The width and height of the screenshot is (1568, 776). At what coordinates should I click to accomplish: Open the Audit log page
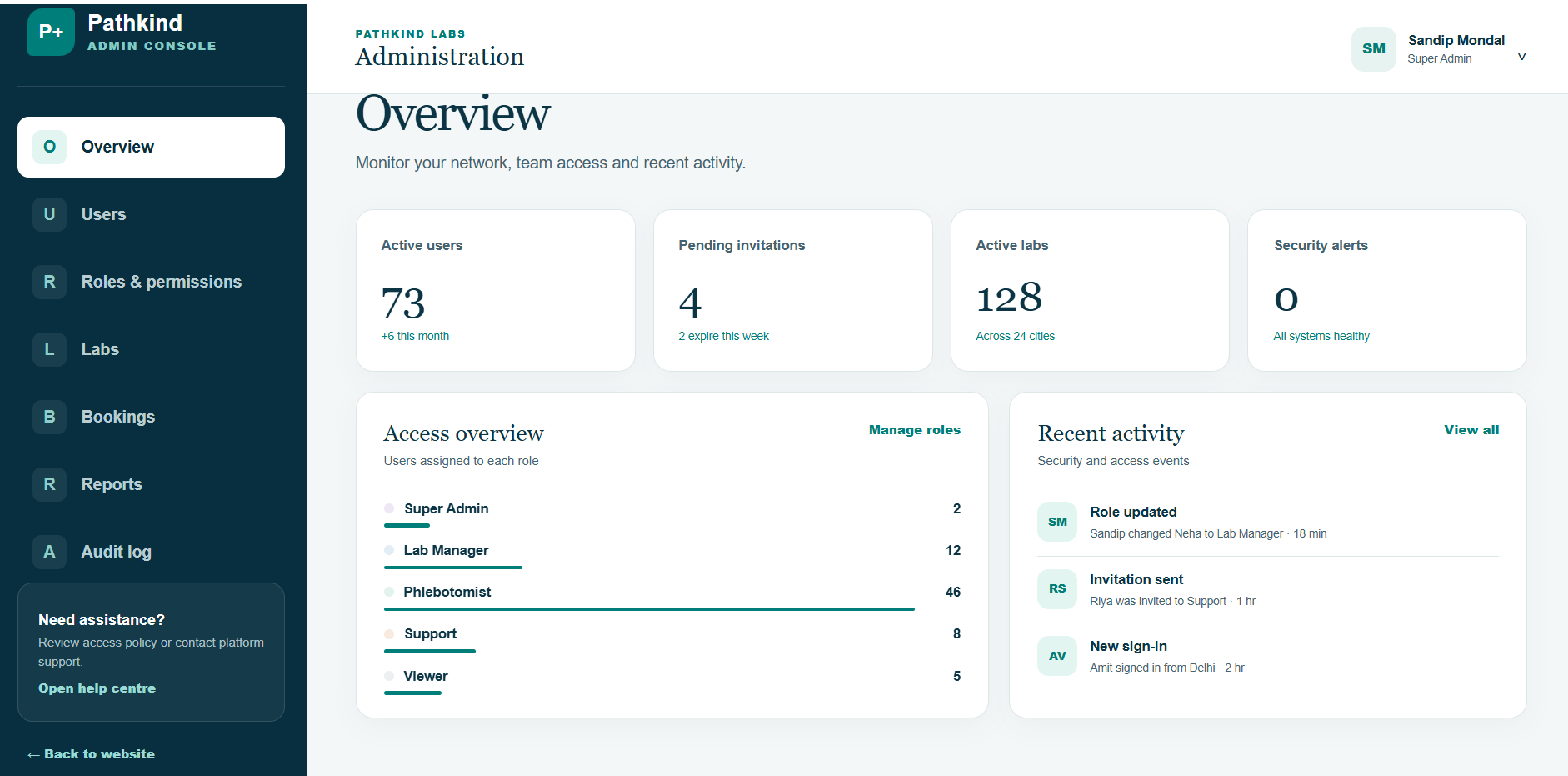point(151,552)
